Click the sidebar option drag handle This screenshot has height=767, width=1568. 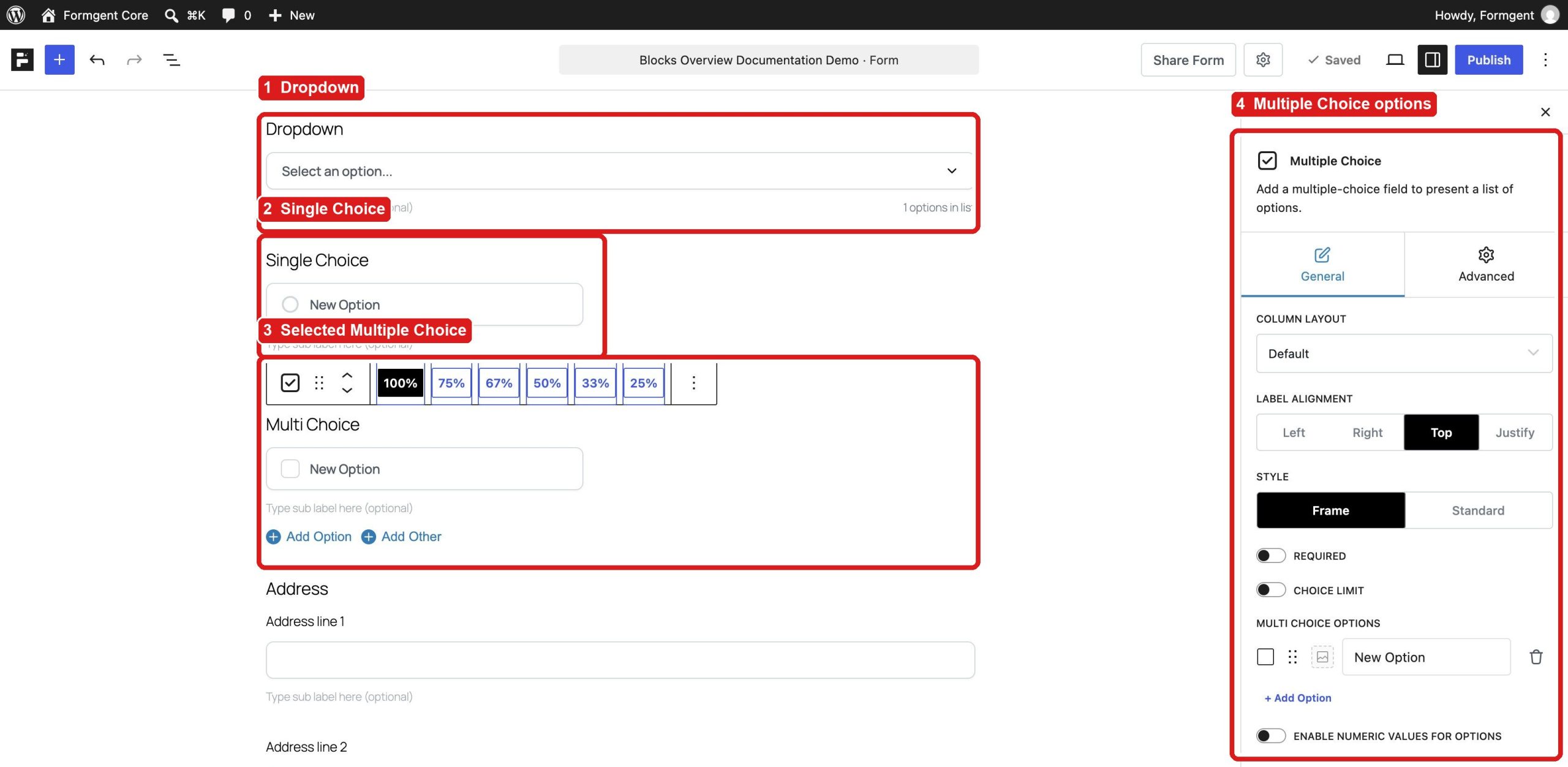coord(1292,657)
